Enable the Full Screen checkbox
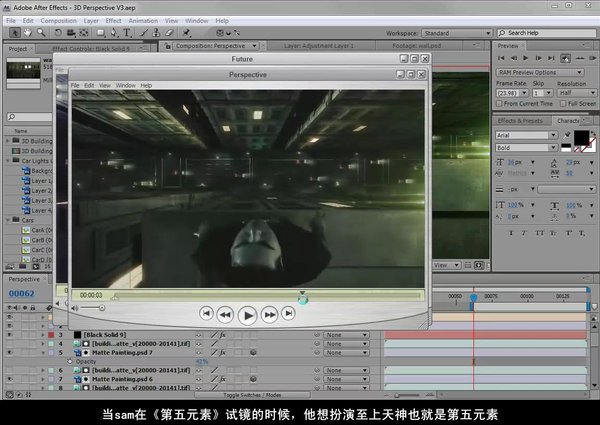Viewport: 600px width, 425px height. pos(563,103)
